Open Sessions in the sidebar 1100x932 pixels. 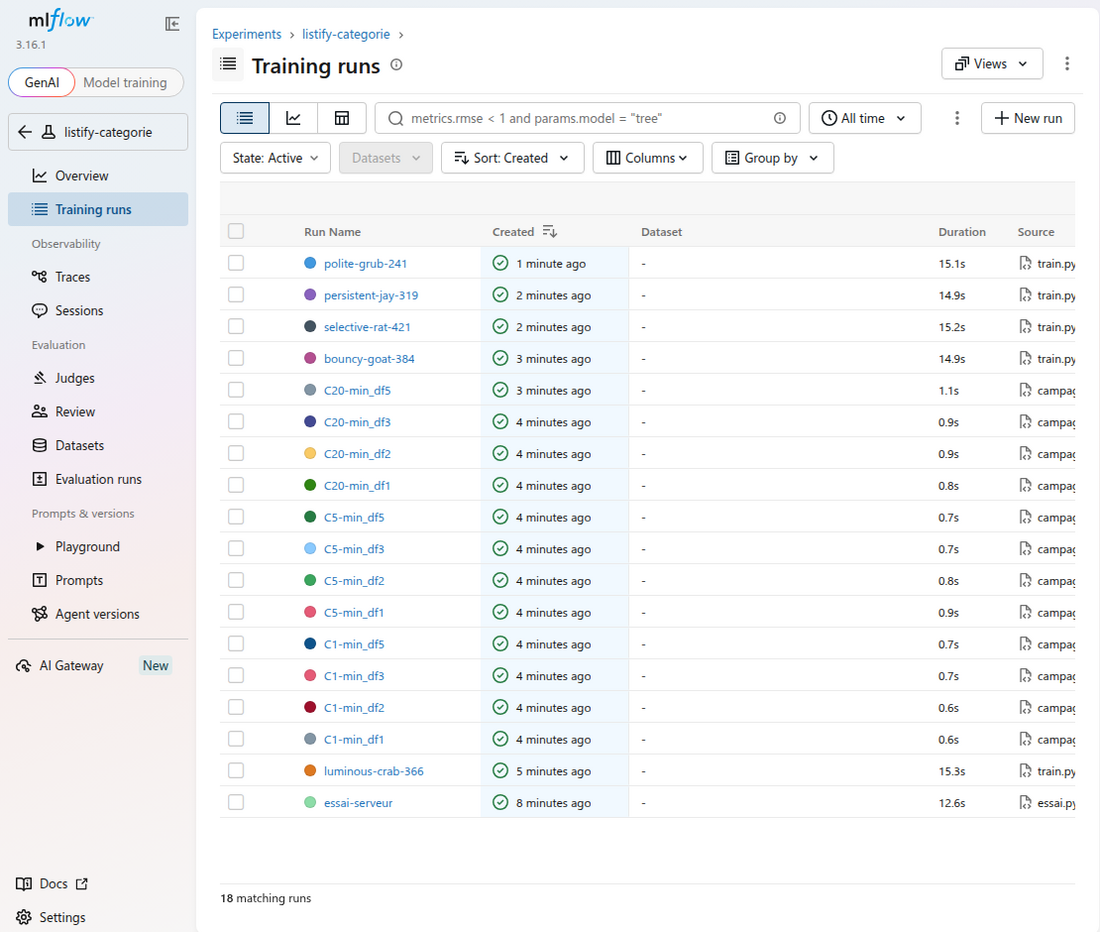(x=98, y=311)
